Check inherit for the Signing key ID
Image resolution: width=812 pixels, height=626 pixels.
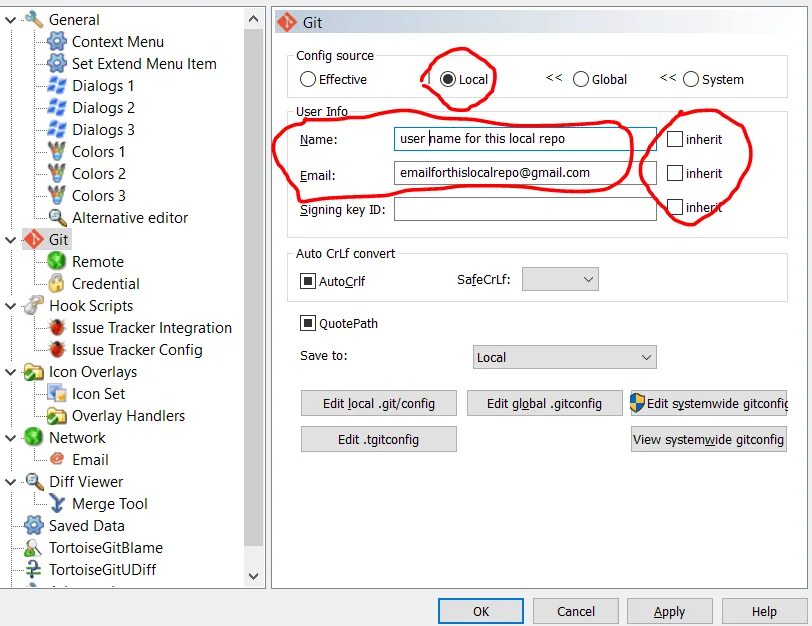[x=674, y=207]
